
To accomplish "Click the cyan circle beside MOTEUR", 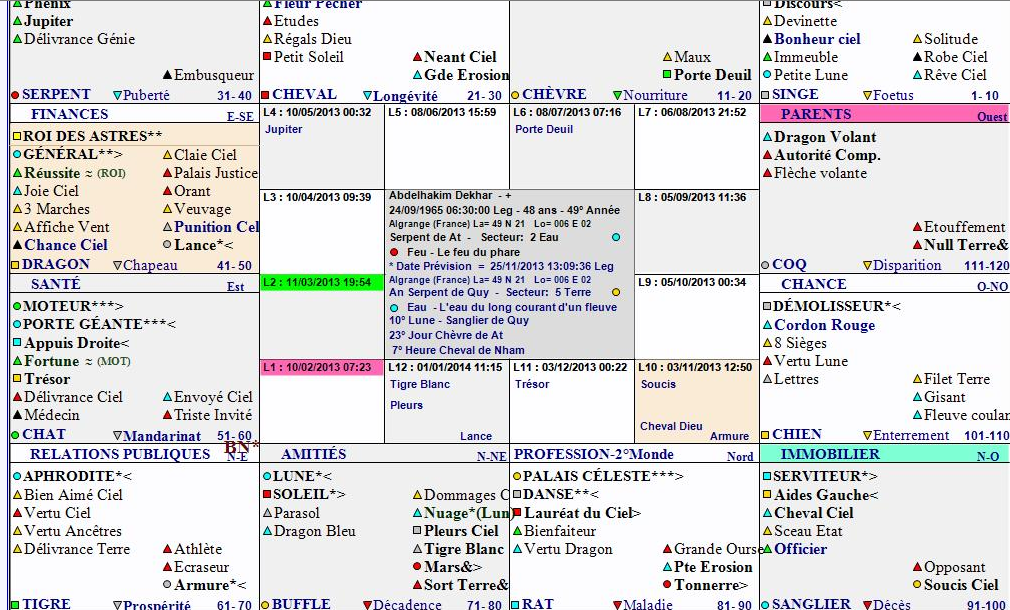I will tap(17, 306).
